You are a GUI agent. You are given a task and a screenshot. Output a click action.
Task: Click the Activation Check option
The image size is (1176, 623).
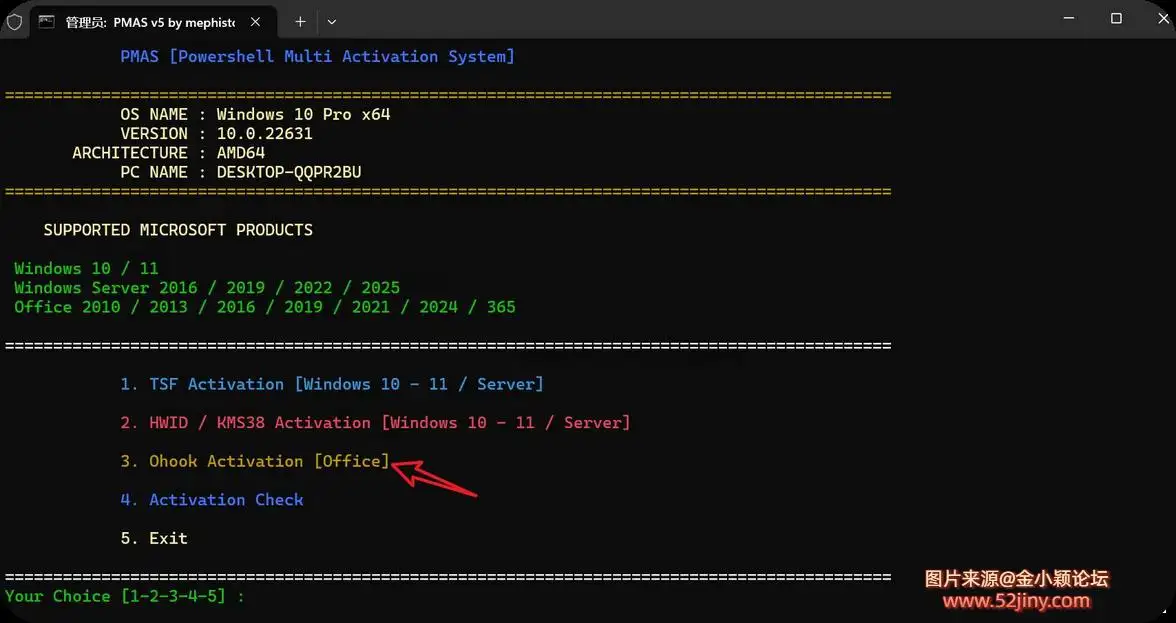212,500
